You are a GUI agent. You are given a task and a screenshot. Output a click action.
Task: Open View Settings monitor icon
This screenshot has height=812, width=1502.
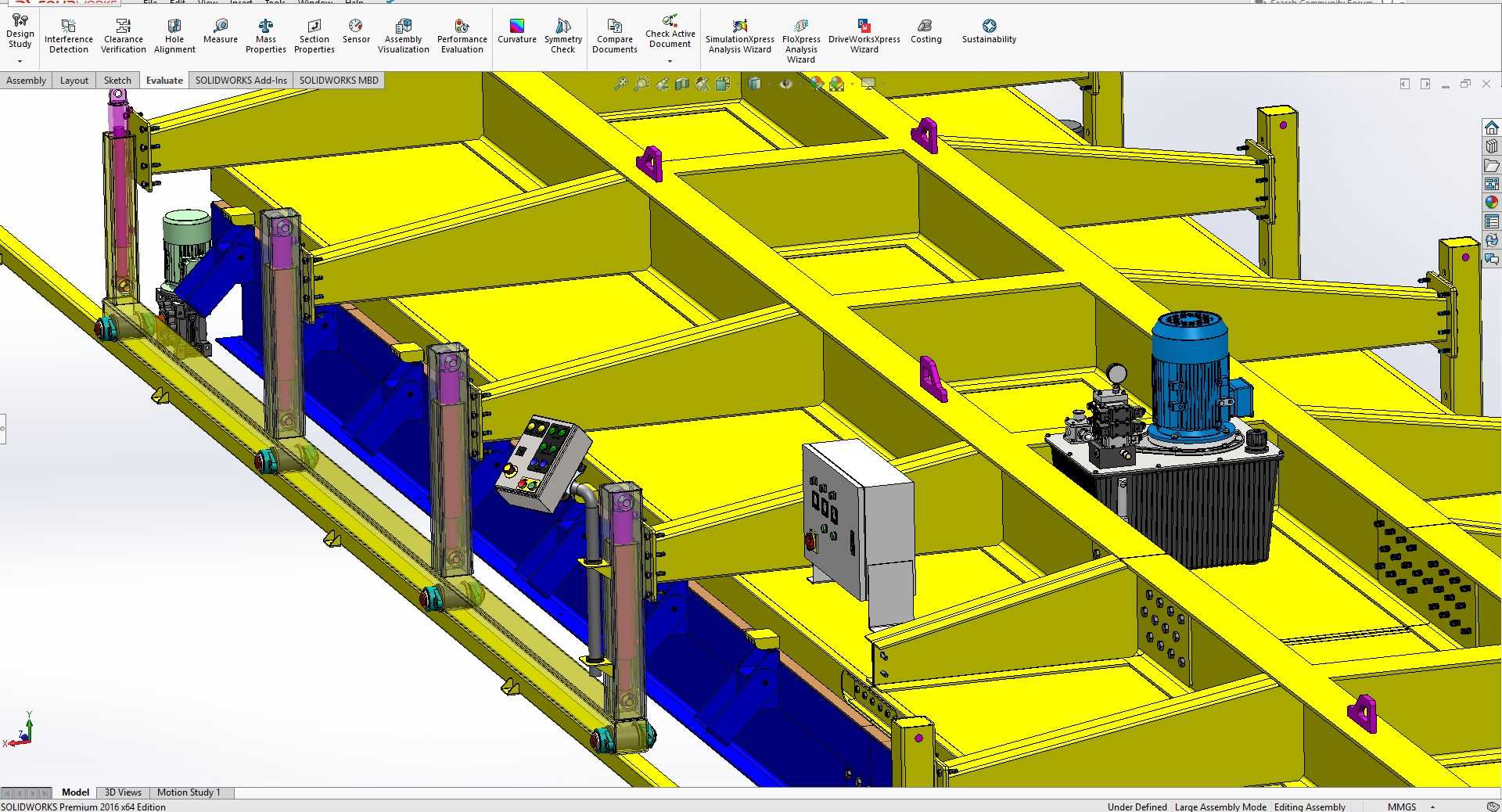coord(868,84)
